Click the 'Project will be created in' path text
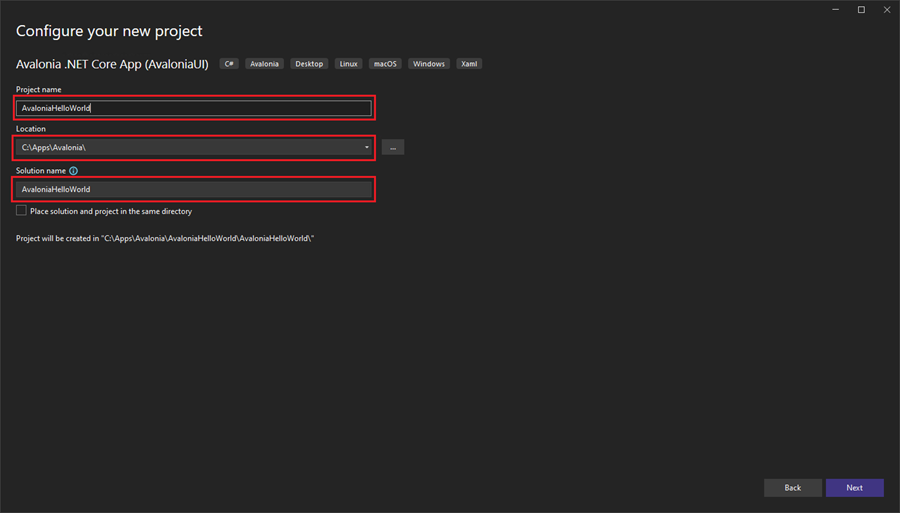The height and width of the screenshot is (513, 900). click(x=165, y=238)
